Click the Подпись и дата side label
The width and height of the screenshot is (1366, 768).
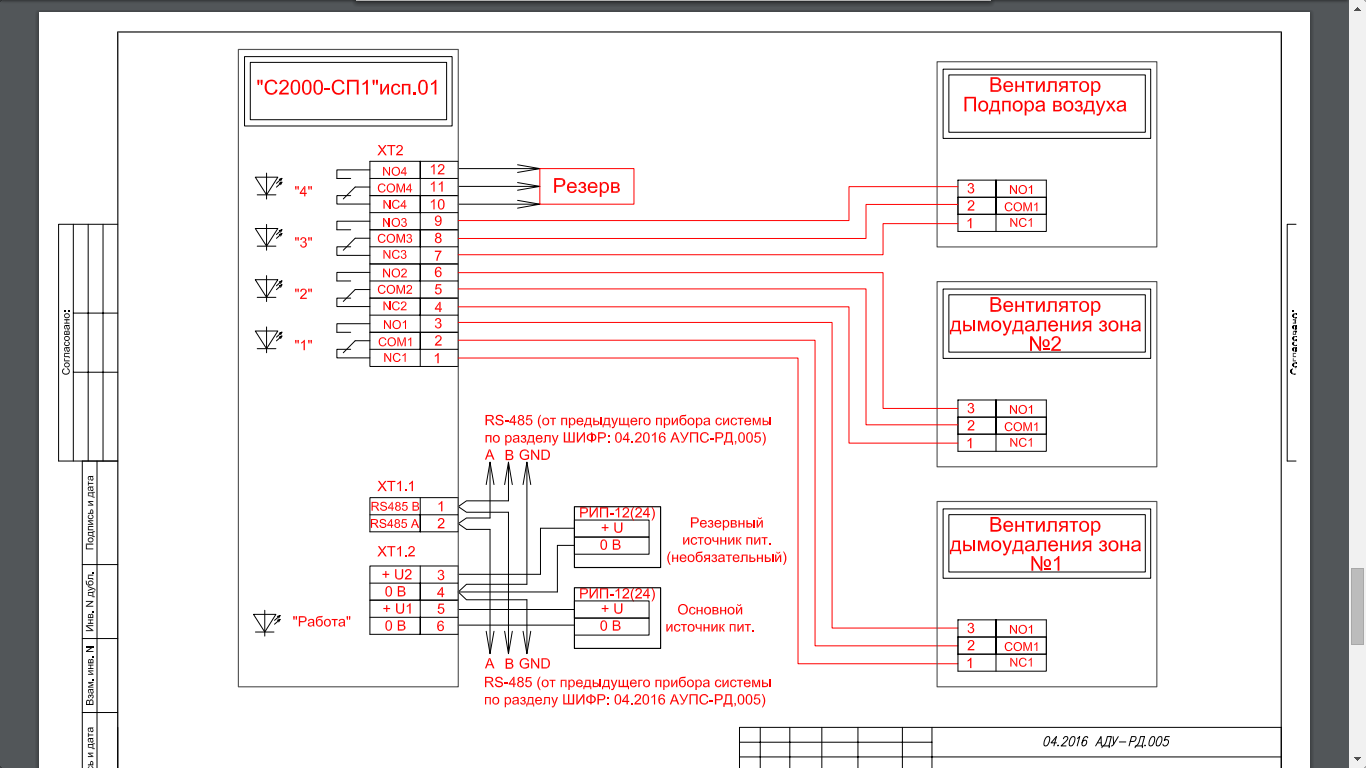pos(90,513)
